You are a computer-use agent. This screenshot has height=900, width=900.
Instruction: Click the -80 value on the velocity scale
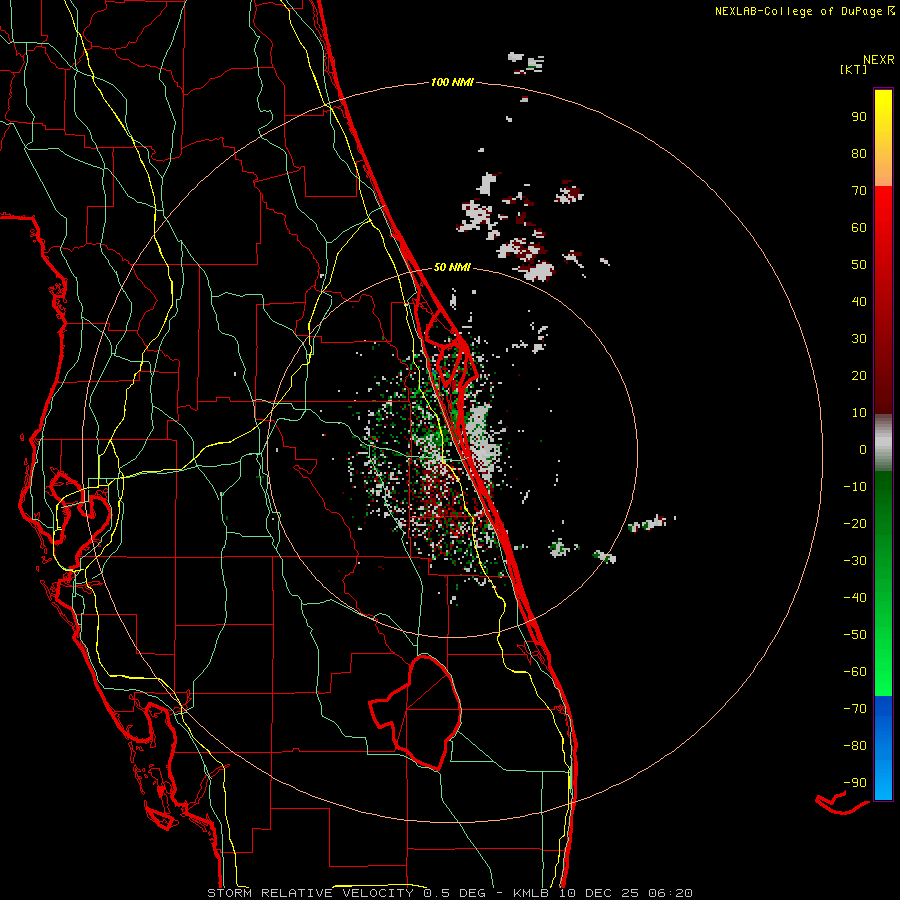[855, 746]
